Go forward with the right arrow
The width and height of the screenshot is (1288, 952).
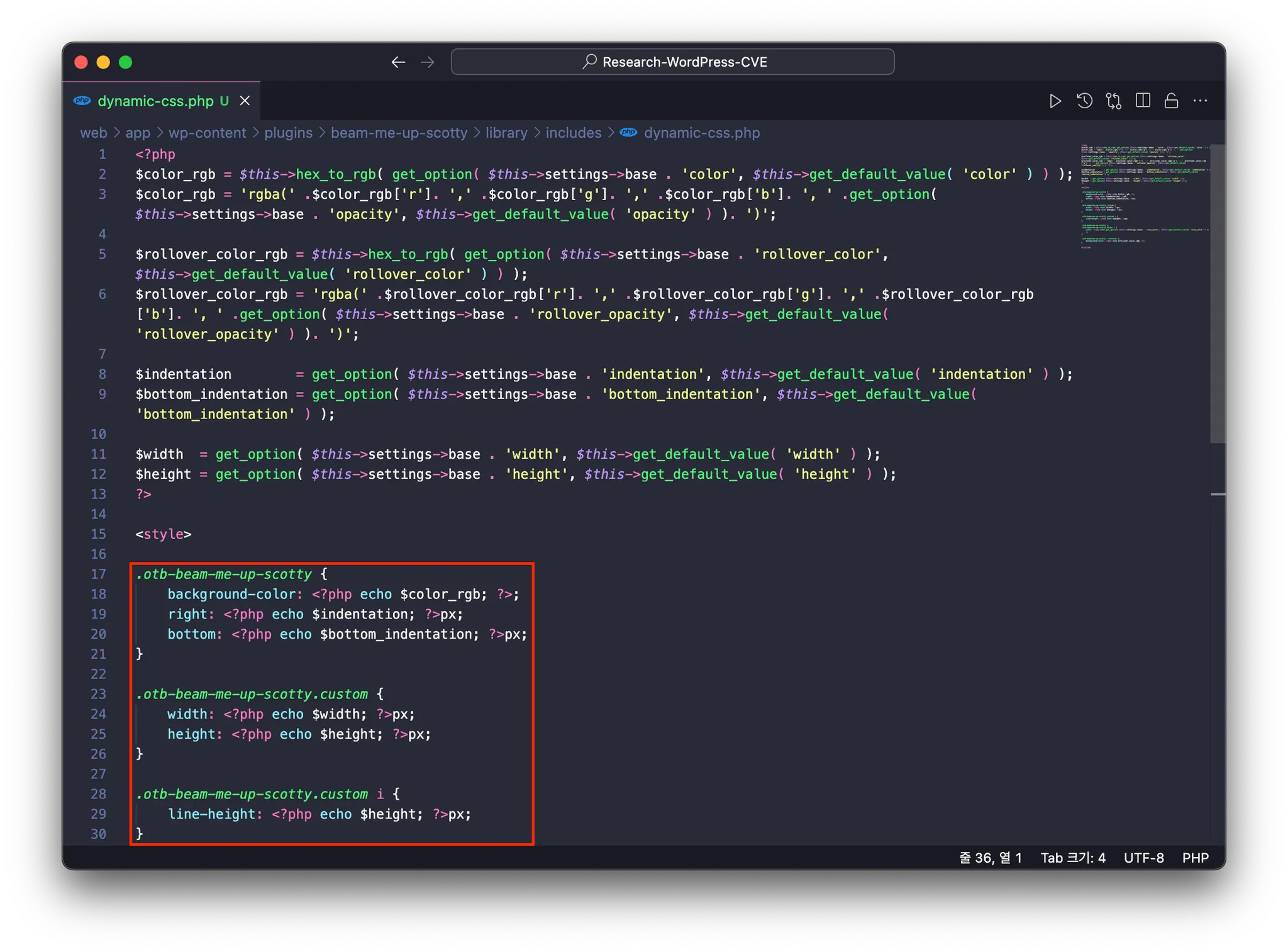[428, 62]
